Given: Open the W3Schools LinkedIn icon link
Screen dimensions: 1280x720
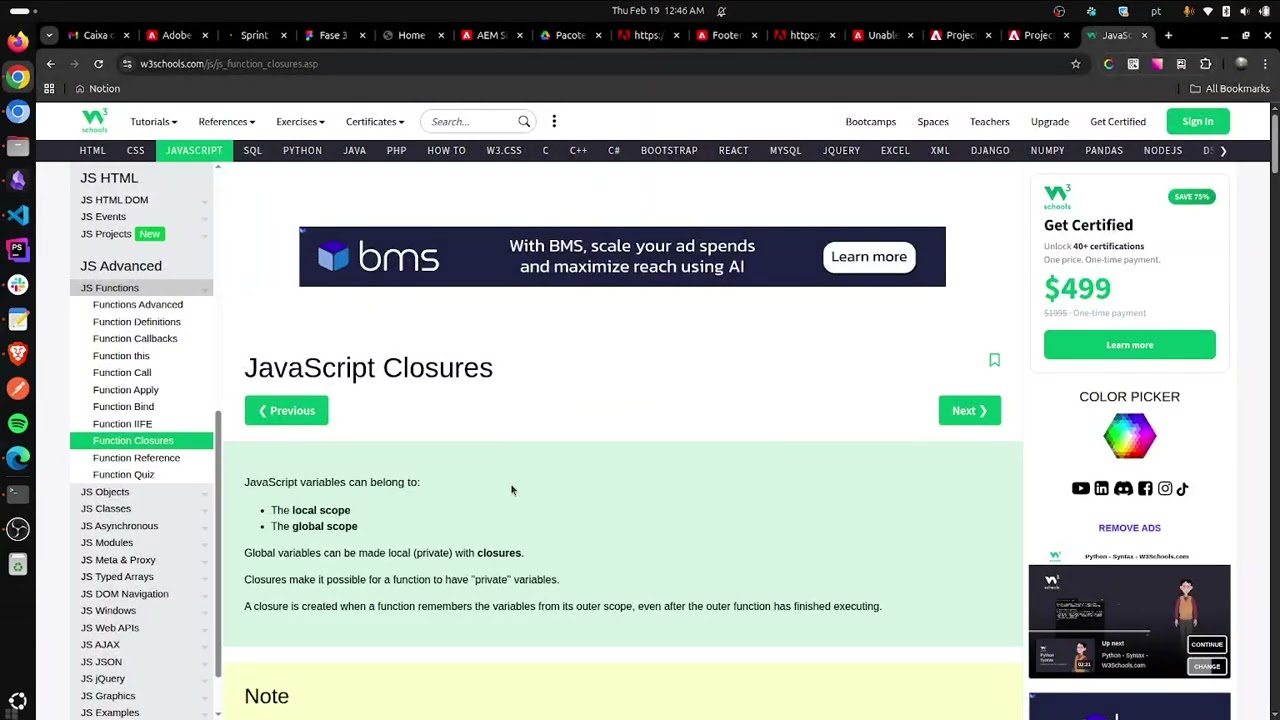Looking at the screenshot, I should [1101, 489].
